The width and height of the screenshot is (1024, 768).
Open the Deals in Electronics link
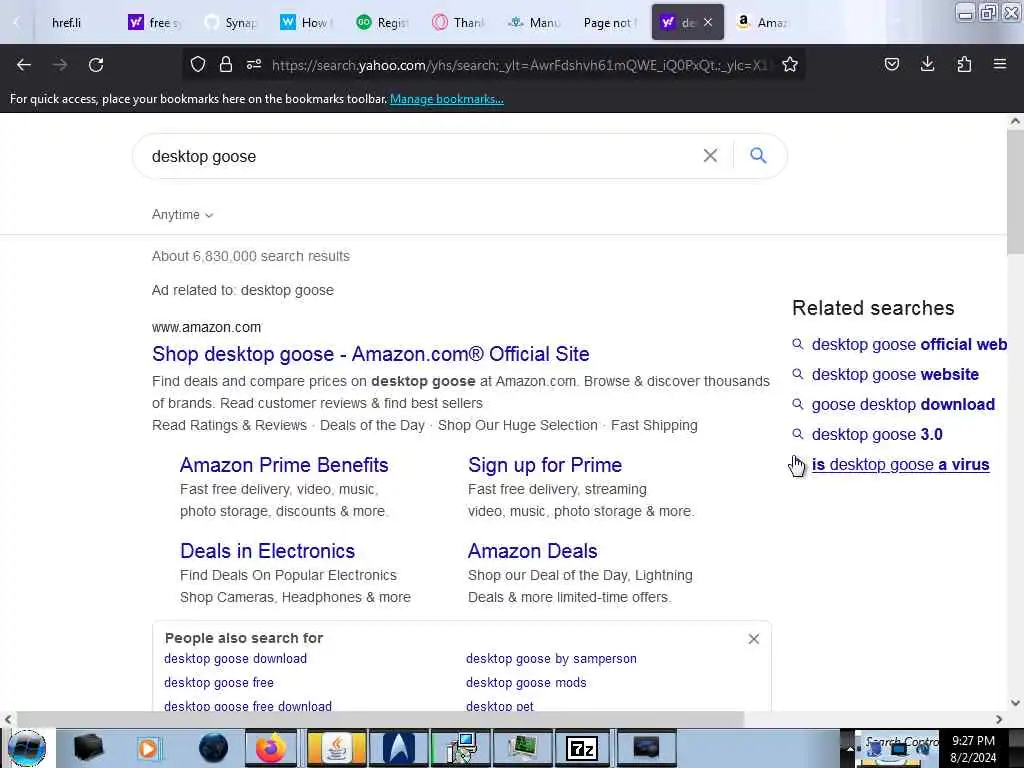pyautogui.click(x=267, y=551)
